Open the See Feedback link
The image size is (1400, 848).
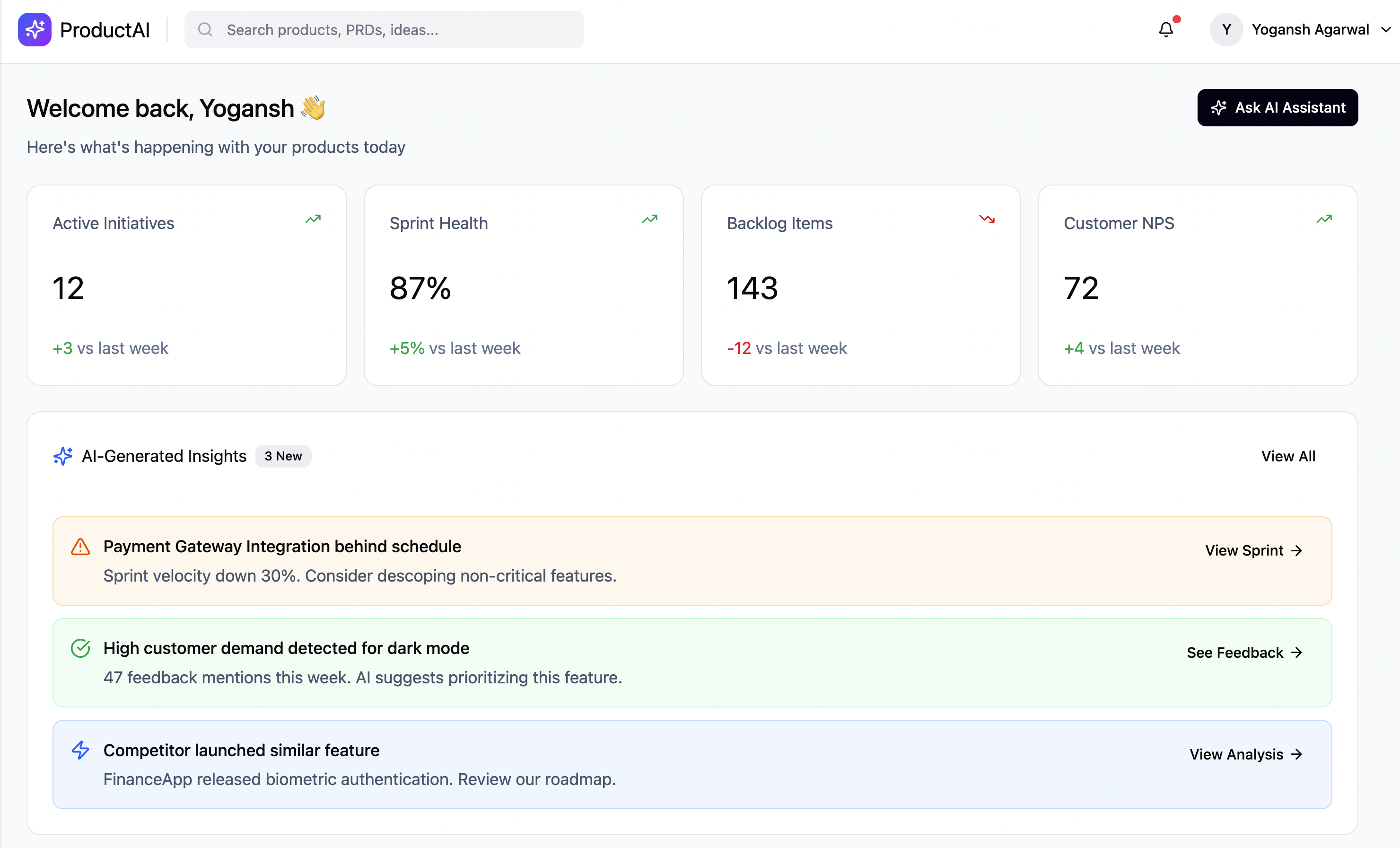coord(1244,653)
